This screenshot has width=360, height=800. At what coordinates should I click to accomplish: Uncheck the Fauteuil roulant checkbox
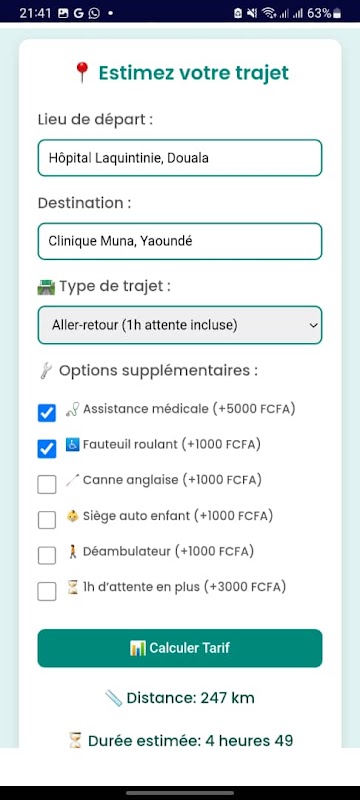tap(47, 448)
